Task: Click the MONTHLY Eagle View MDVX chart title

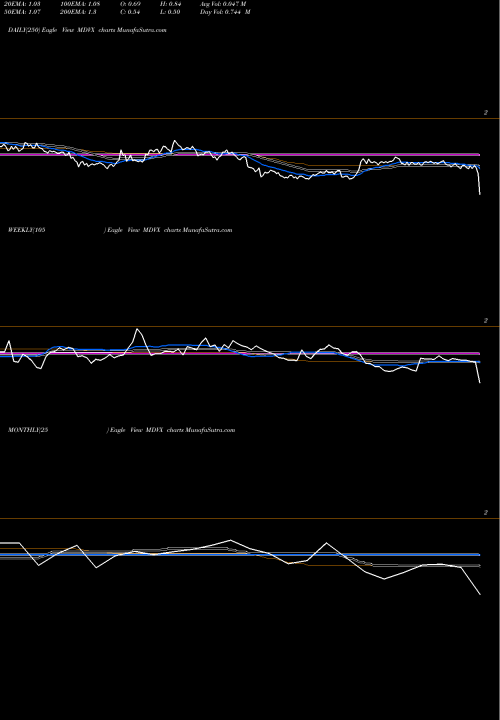Action: tap(121, 430)
